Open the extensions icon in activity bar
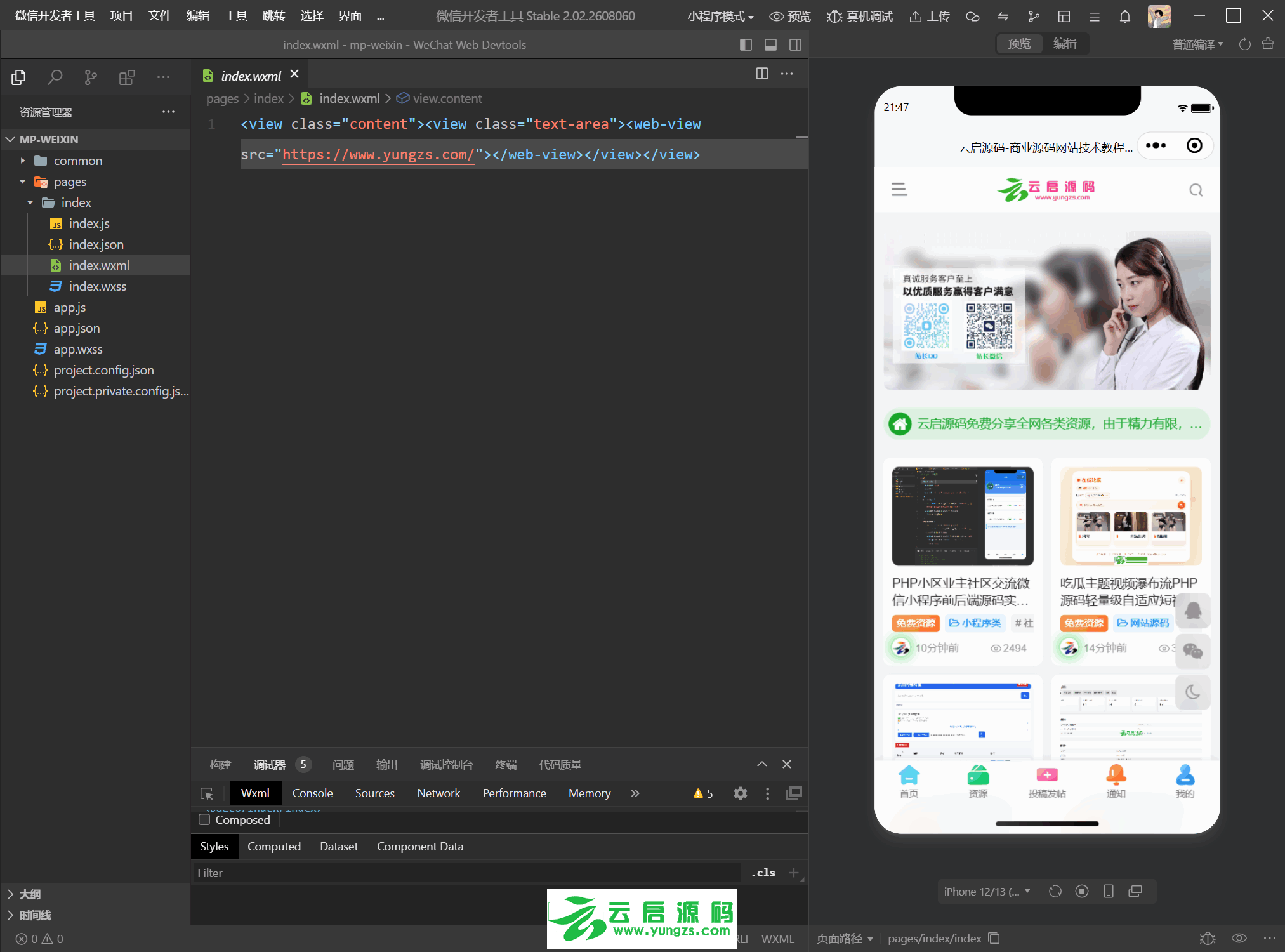 (127, 77)
